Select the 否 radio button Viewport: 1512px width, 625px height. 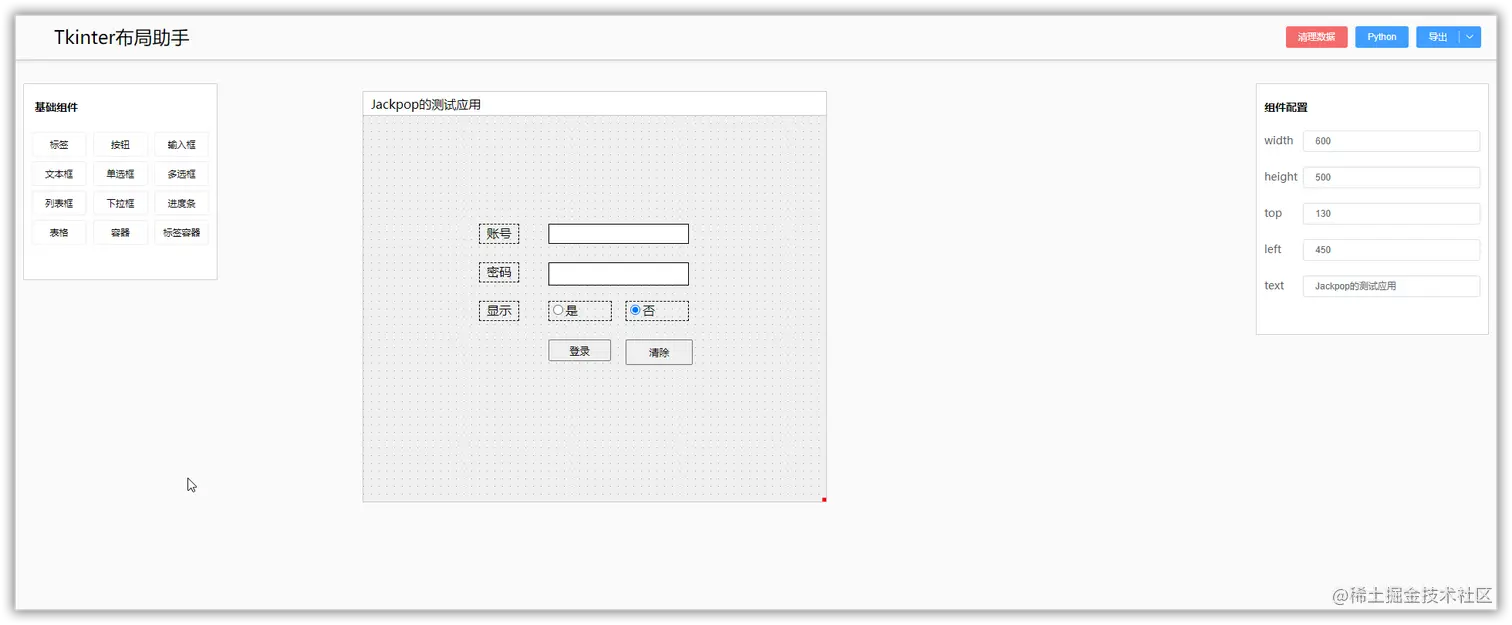[x=635, y=311]
